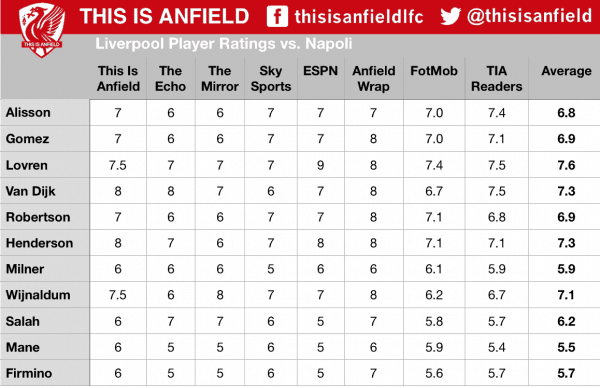The height and width of the screenshot is (388, 600).
Task: Open the @thisisanfield Twitter handle
Action: coord(529,16)
